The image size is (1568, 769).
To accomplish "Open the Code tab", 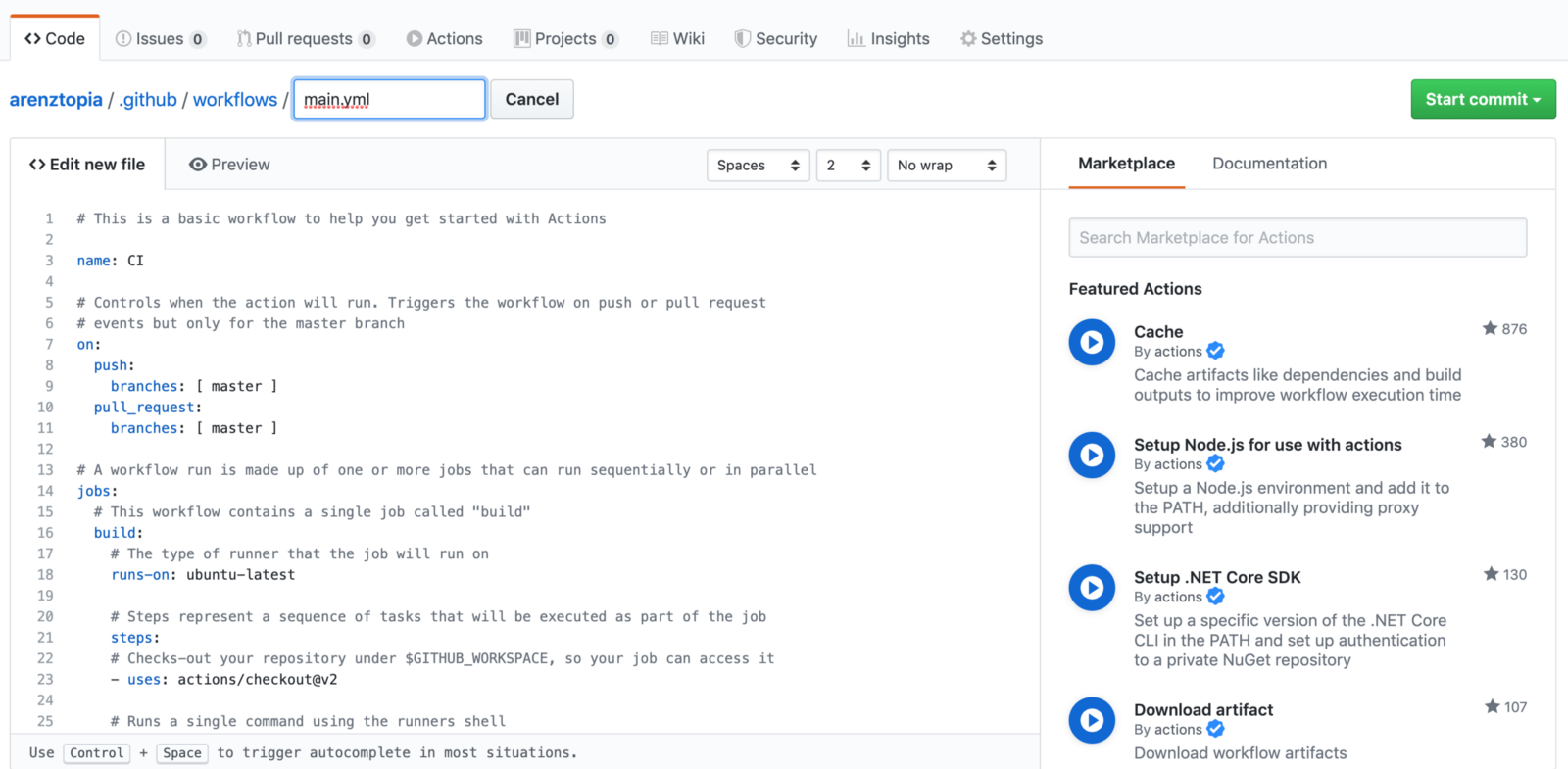I will [x=55, y=38].
